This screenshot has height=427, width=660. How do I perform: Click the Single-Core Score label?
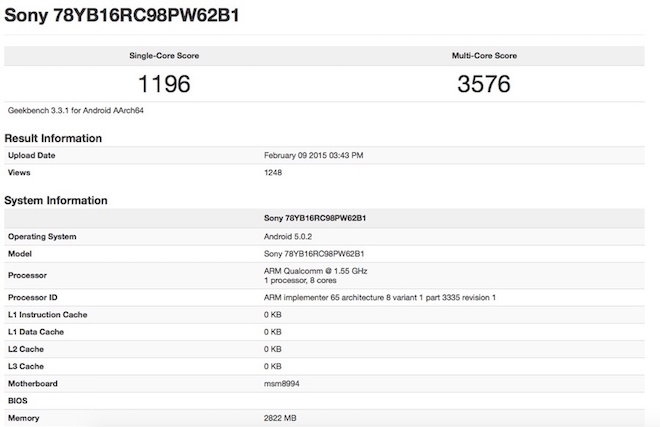click(164, 56)
